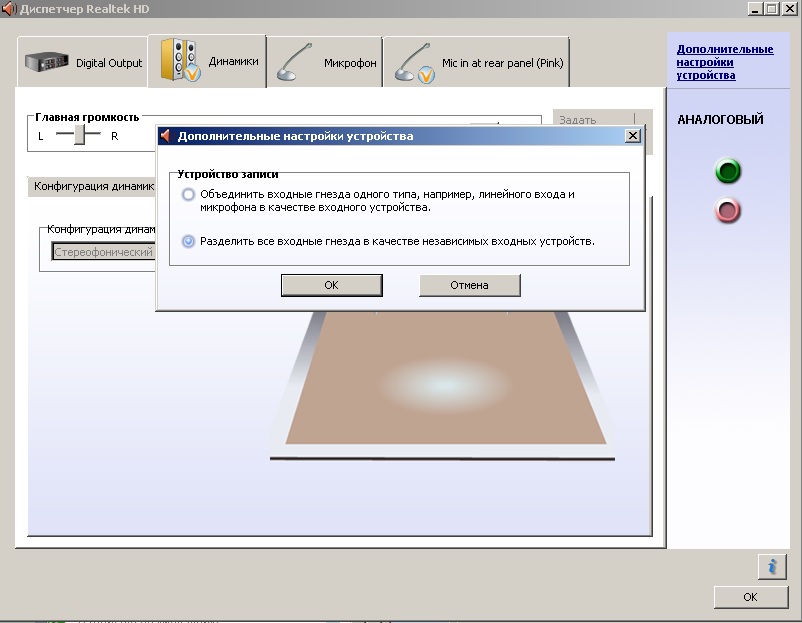Click the Главная громкость label
Viewport: 802px width, 623px height.
(87, 117)
